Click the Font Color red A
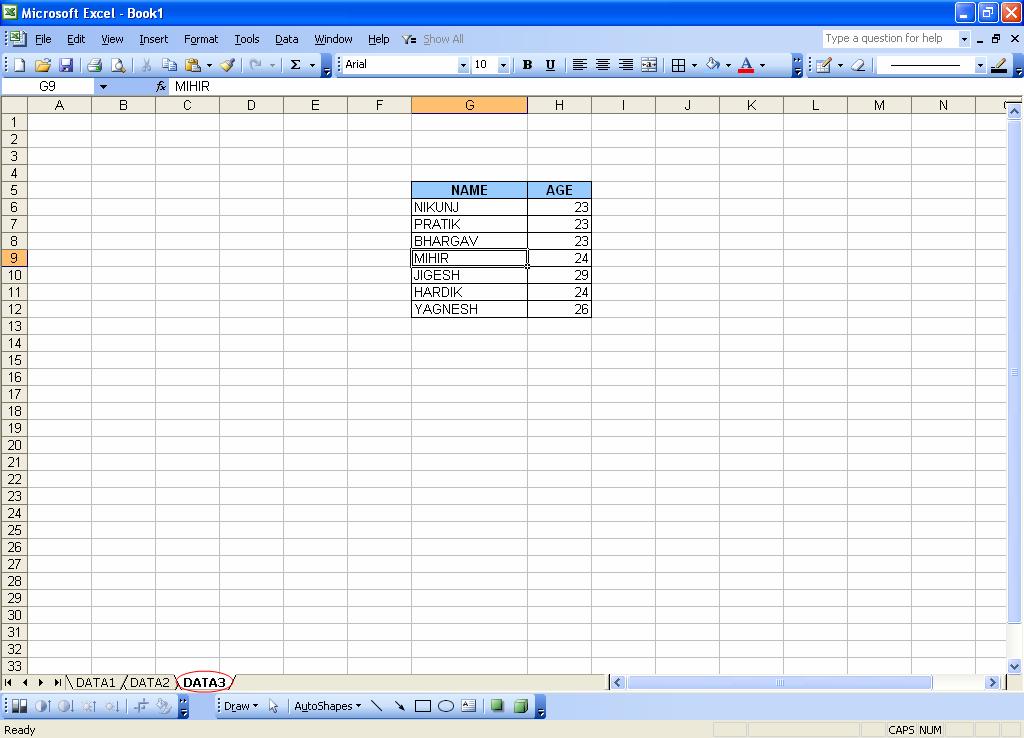 tap(746, 65)
